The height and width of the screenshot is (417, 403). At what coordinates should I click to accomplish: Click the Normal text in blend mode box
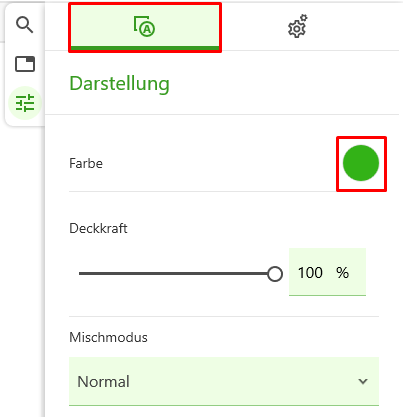point(103,382)
